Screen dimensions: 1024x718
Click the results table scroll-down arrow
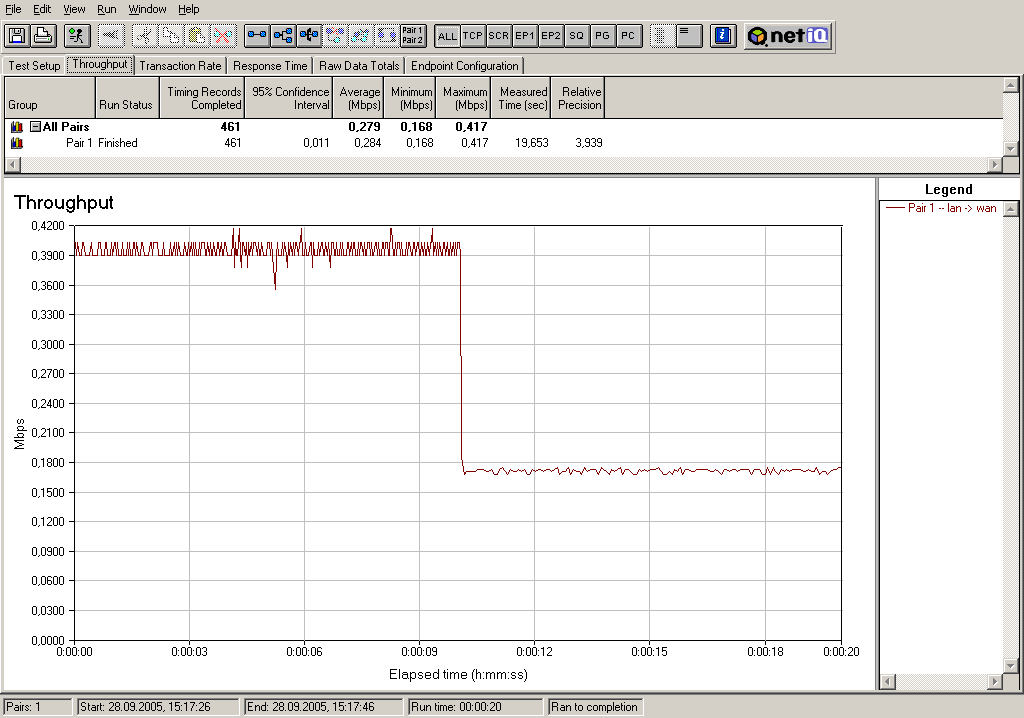coord(1010,149)
